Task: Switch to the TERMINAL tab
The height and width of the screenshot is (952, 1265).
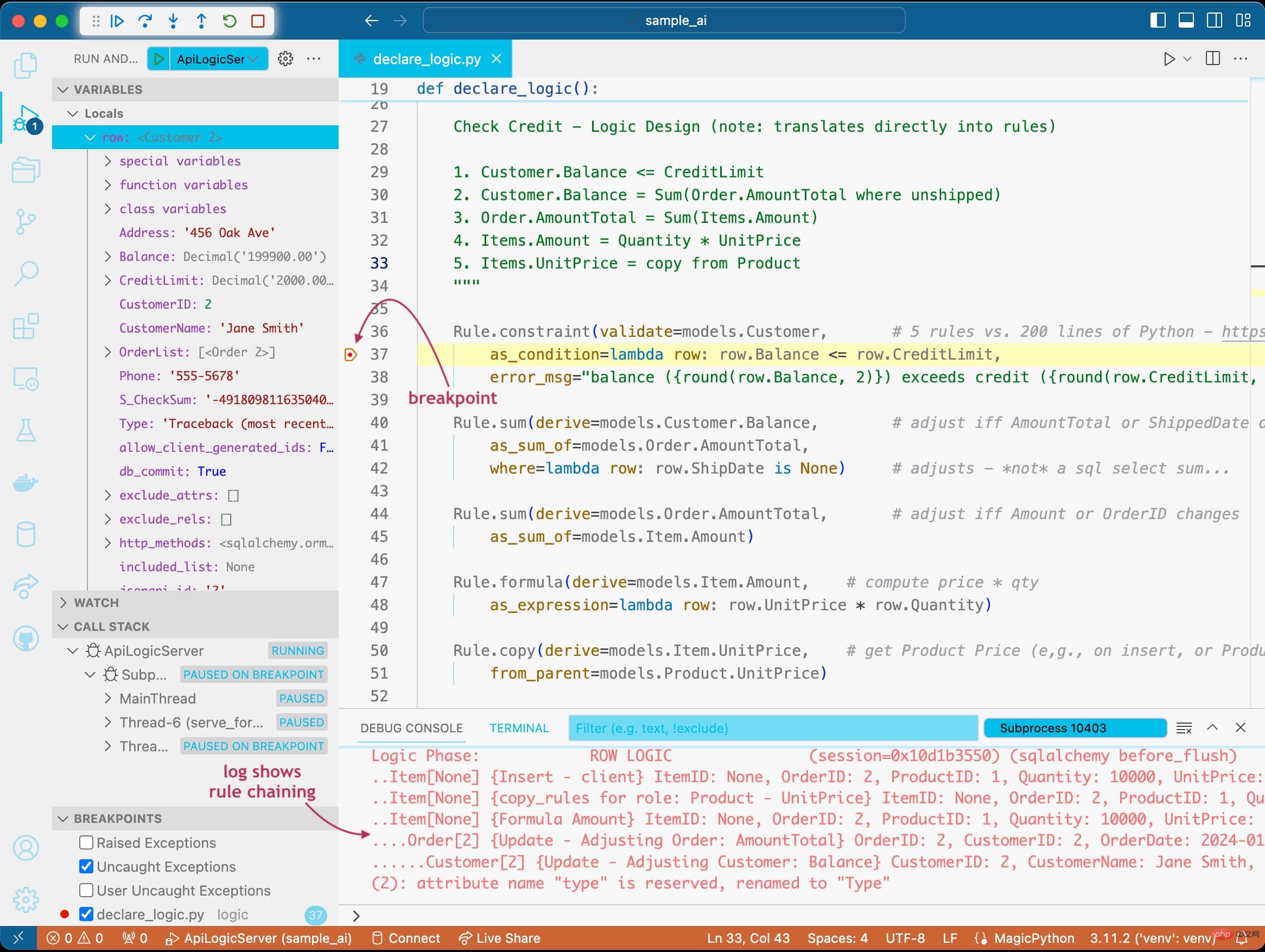Action: pyautogui.click(x=518, y=727)
